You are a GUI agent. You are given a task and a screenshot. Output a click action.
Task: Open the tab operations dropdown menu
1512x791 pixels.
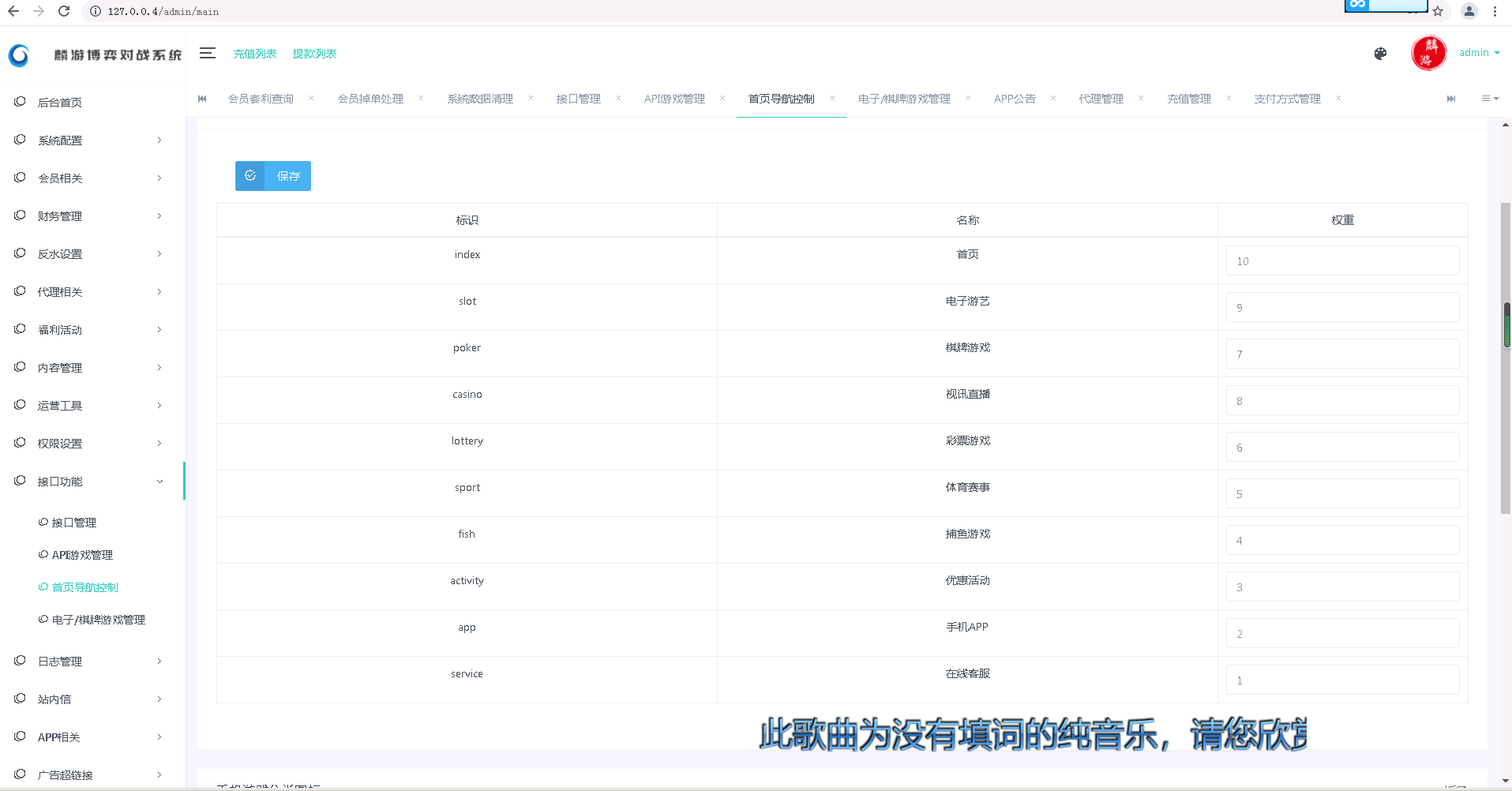pyautogui.click(x=1489, y=99)
